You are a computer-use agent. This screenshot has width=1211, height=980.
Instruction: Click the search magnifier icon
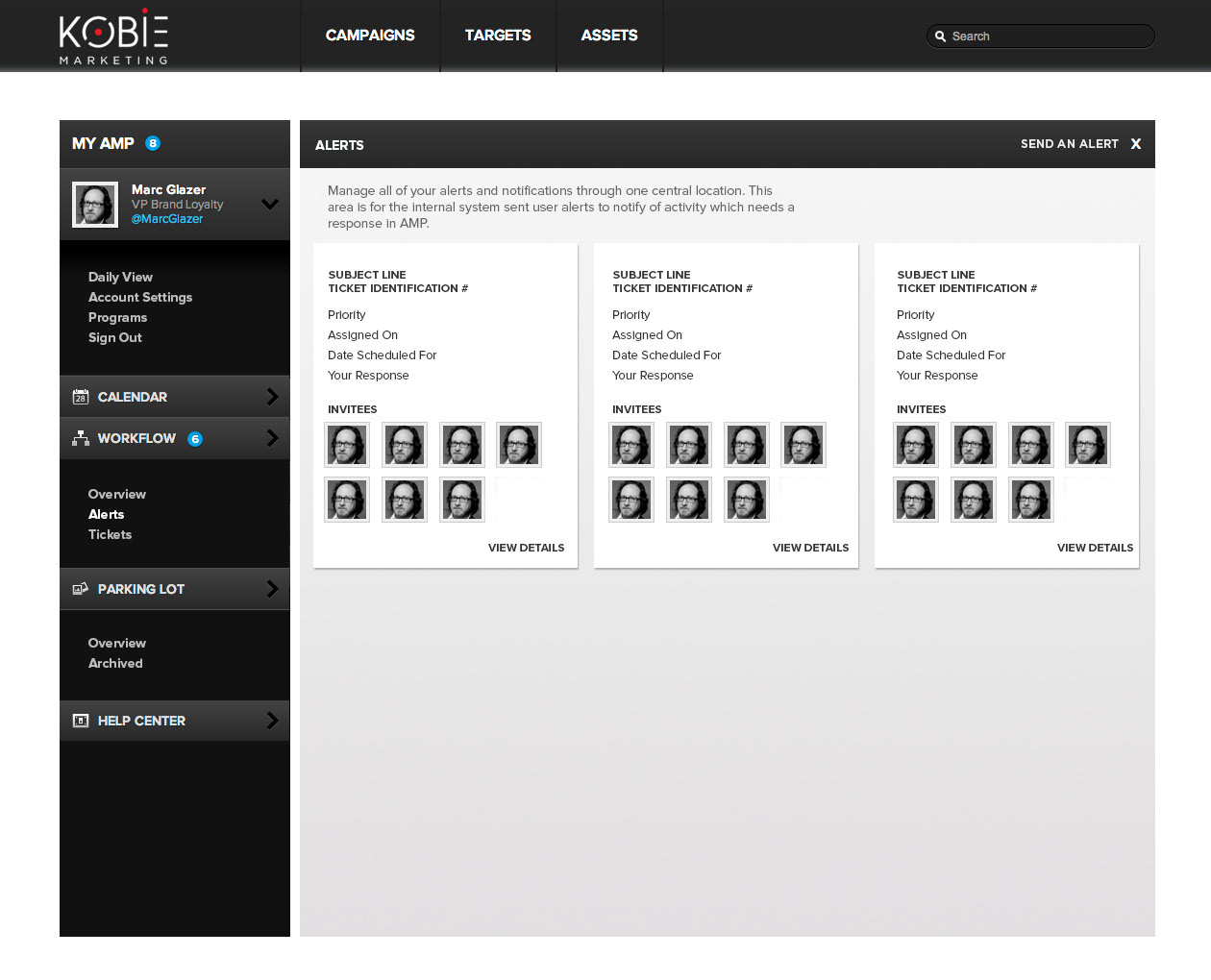coord(941,37)
